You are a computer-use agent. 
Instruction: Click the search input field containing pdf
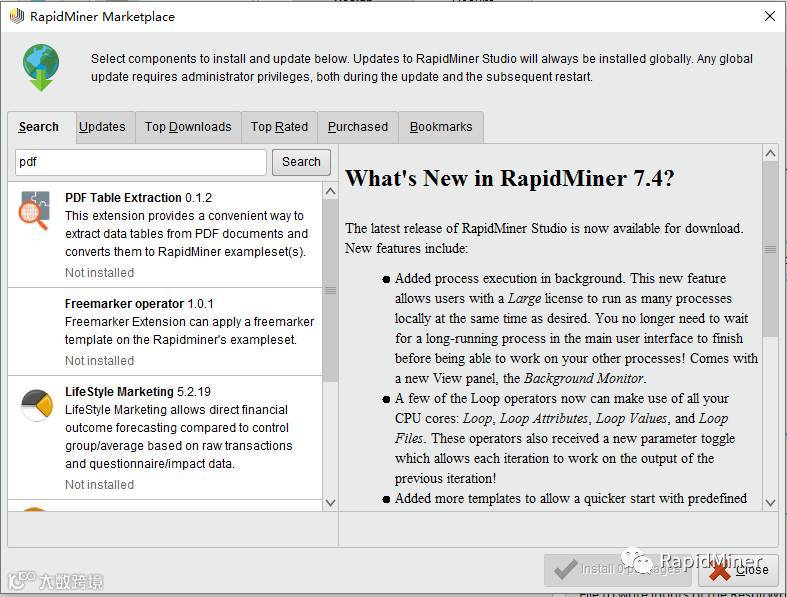point(141,162)
